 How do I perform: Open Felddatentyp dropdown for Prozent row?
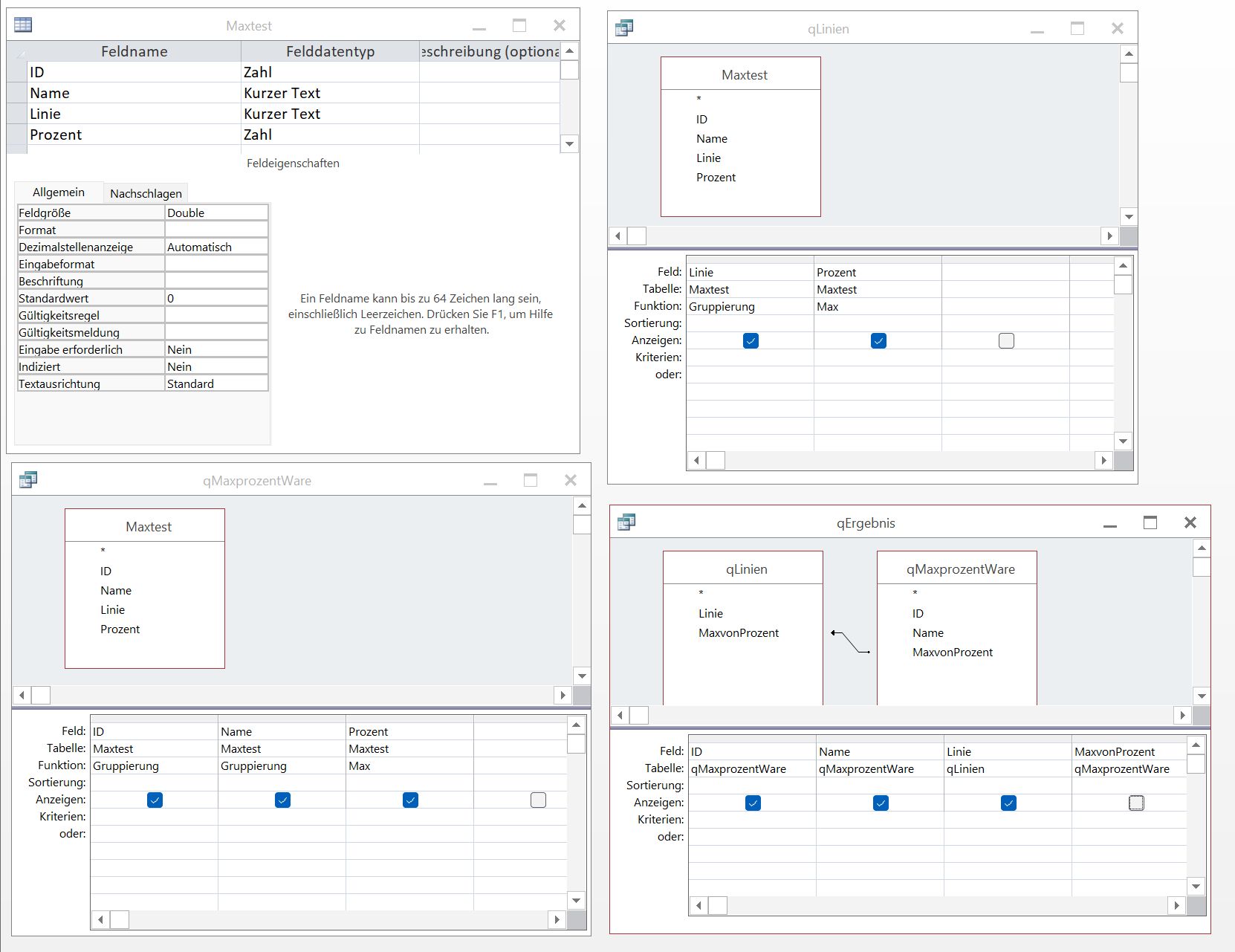coord(330,135)
